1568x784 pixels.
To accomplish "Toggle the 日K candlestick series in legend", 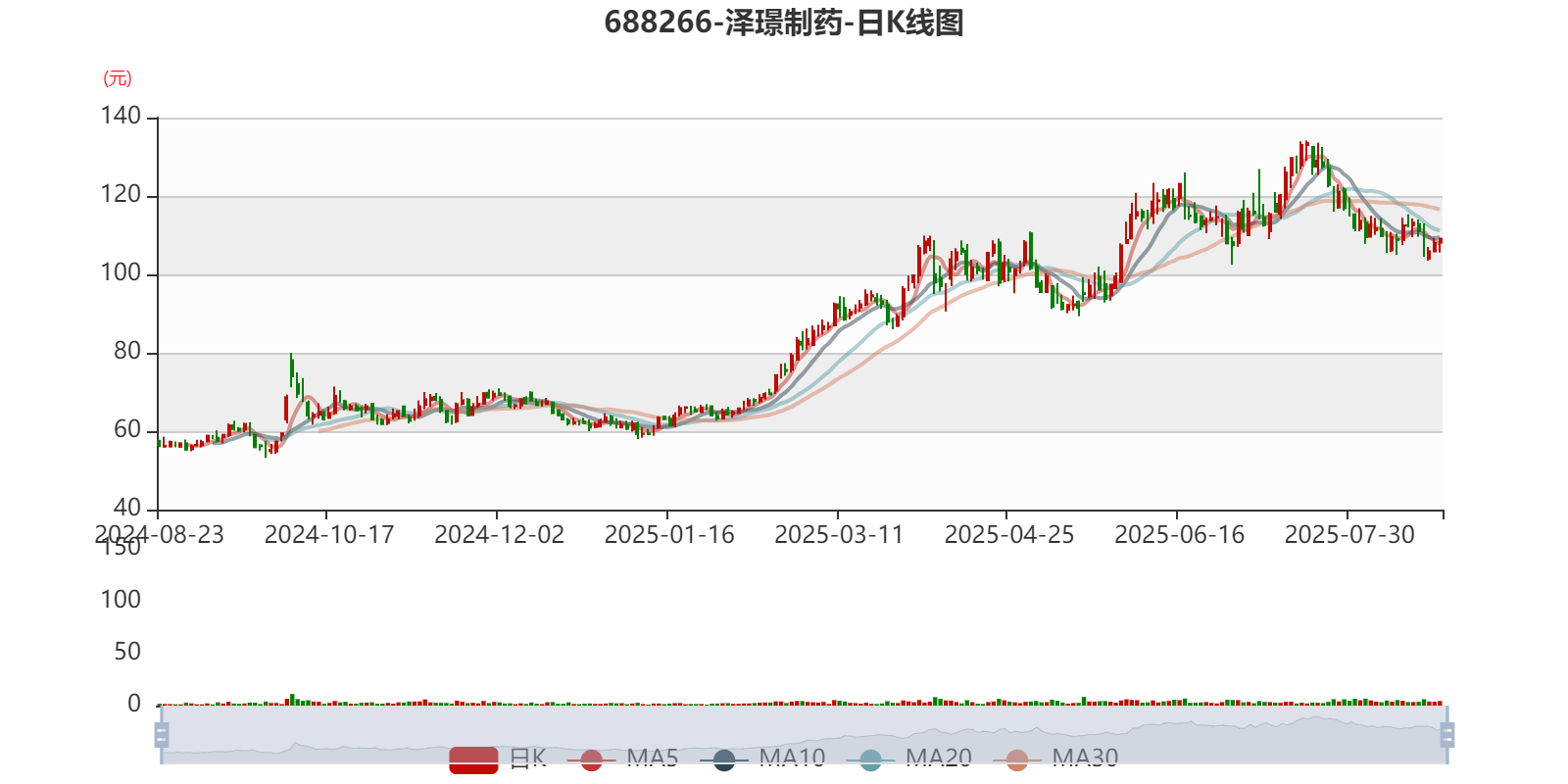I will 498,759.
